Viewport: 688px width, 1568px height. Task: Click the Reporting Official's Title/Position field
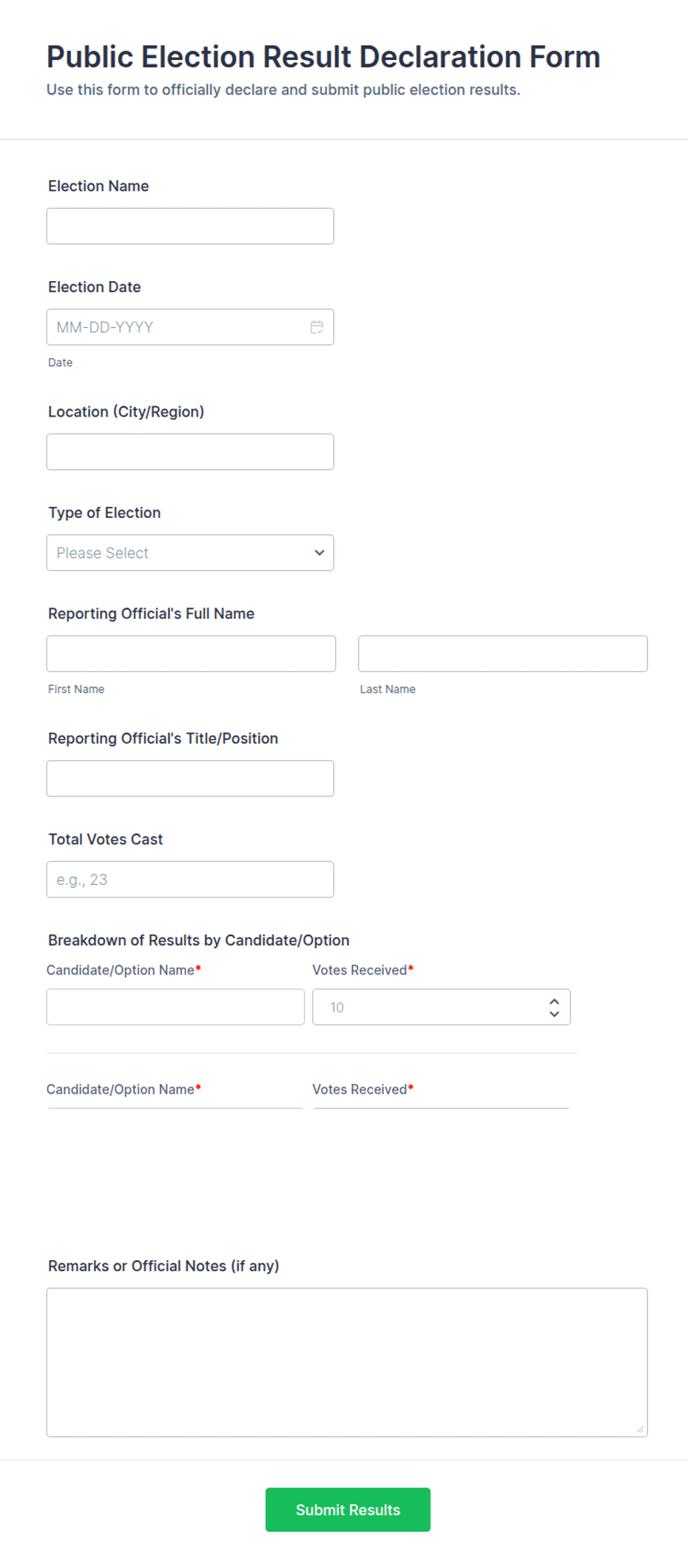pos(190,778)
